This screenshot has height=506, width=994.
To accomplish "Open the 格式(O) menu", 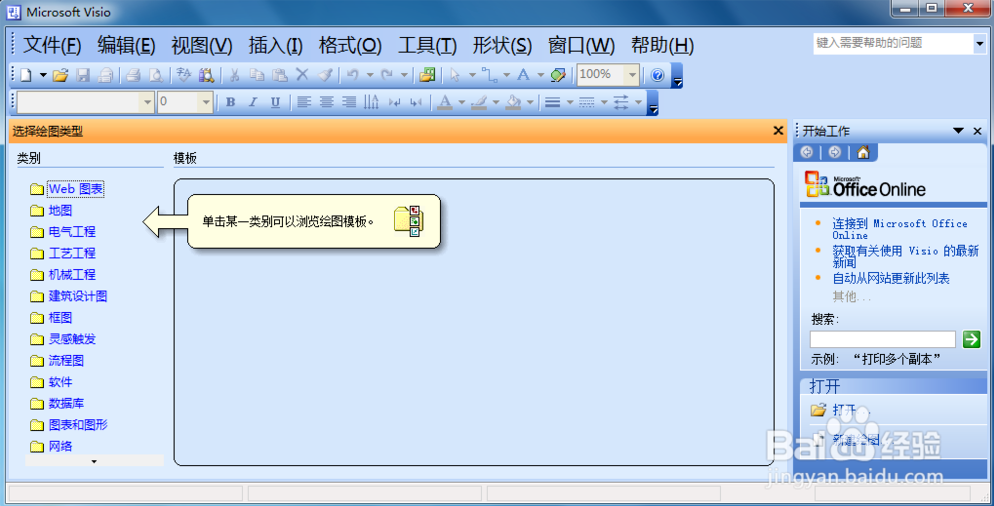I will tap(350, 45).
